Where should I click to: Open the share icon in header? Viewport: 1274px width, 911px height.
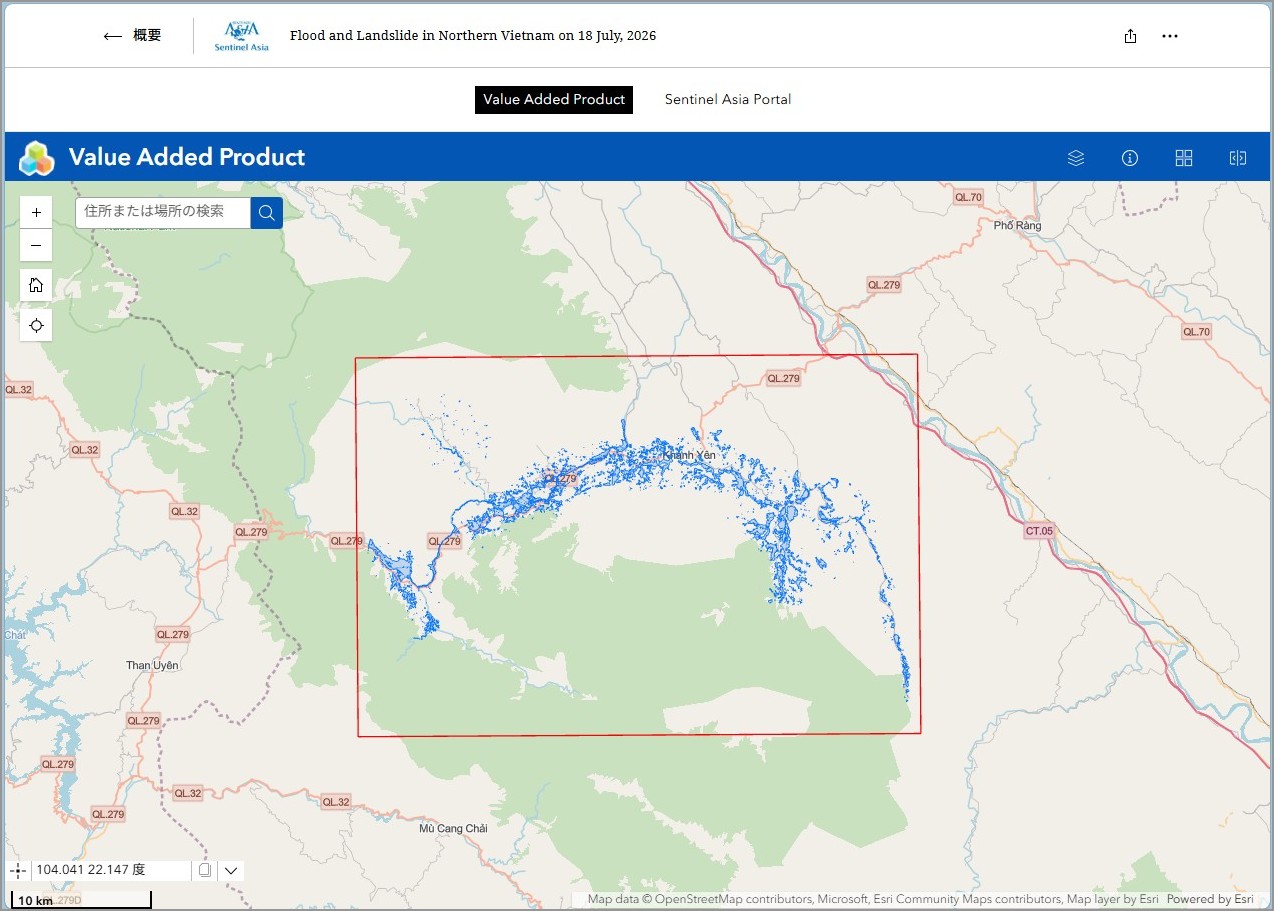click(x=1130, y=36)
